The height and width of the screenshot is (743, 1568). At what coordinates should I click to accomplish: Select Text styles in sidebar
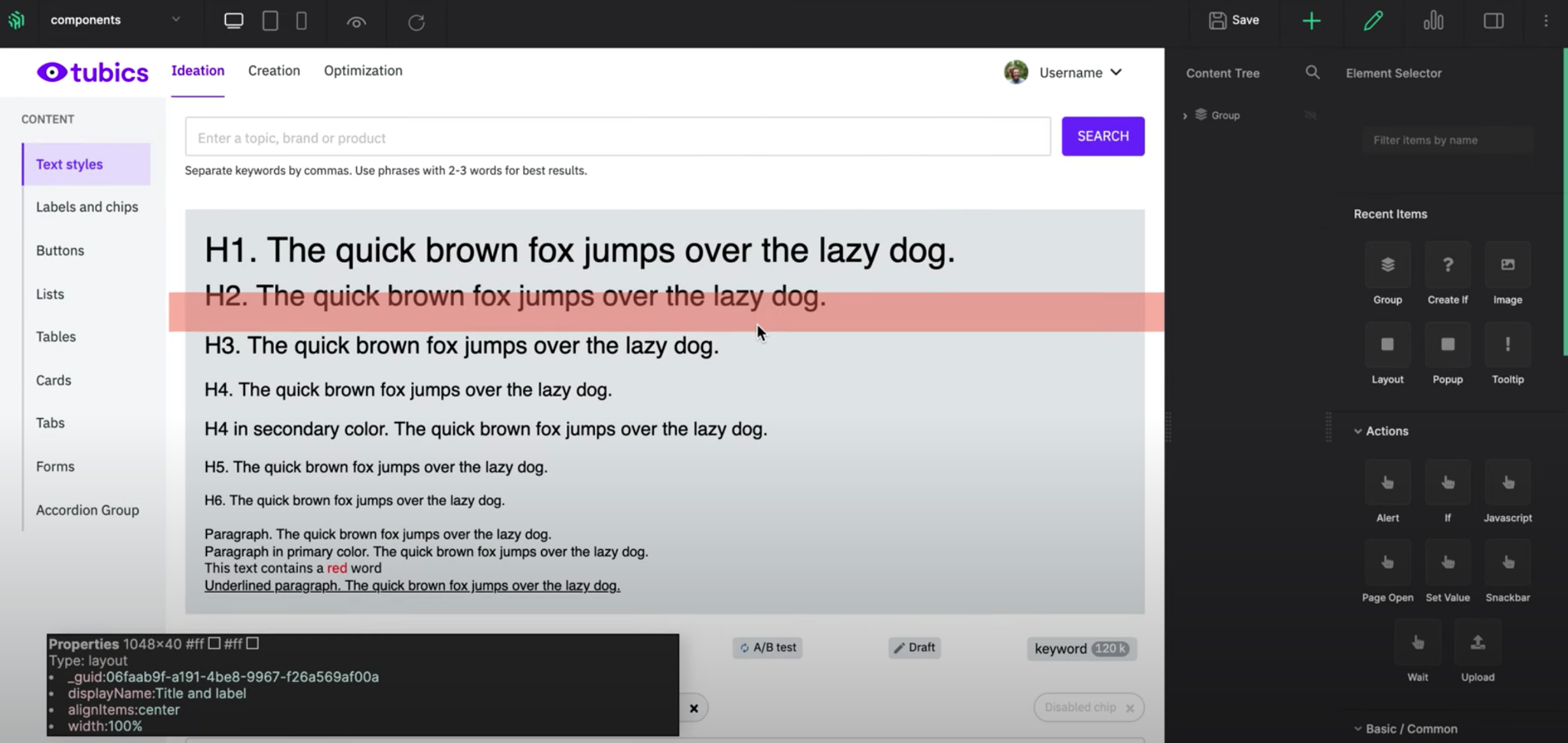[87, 164]
